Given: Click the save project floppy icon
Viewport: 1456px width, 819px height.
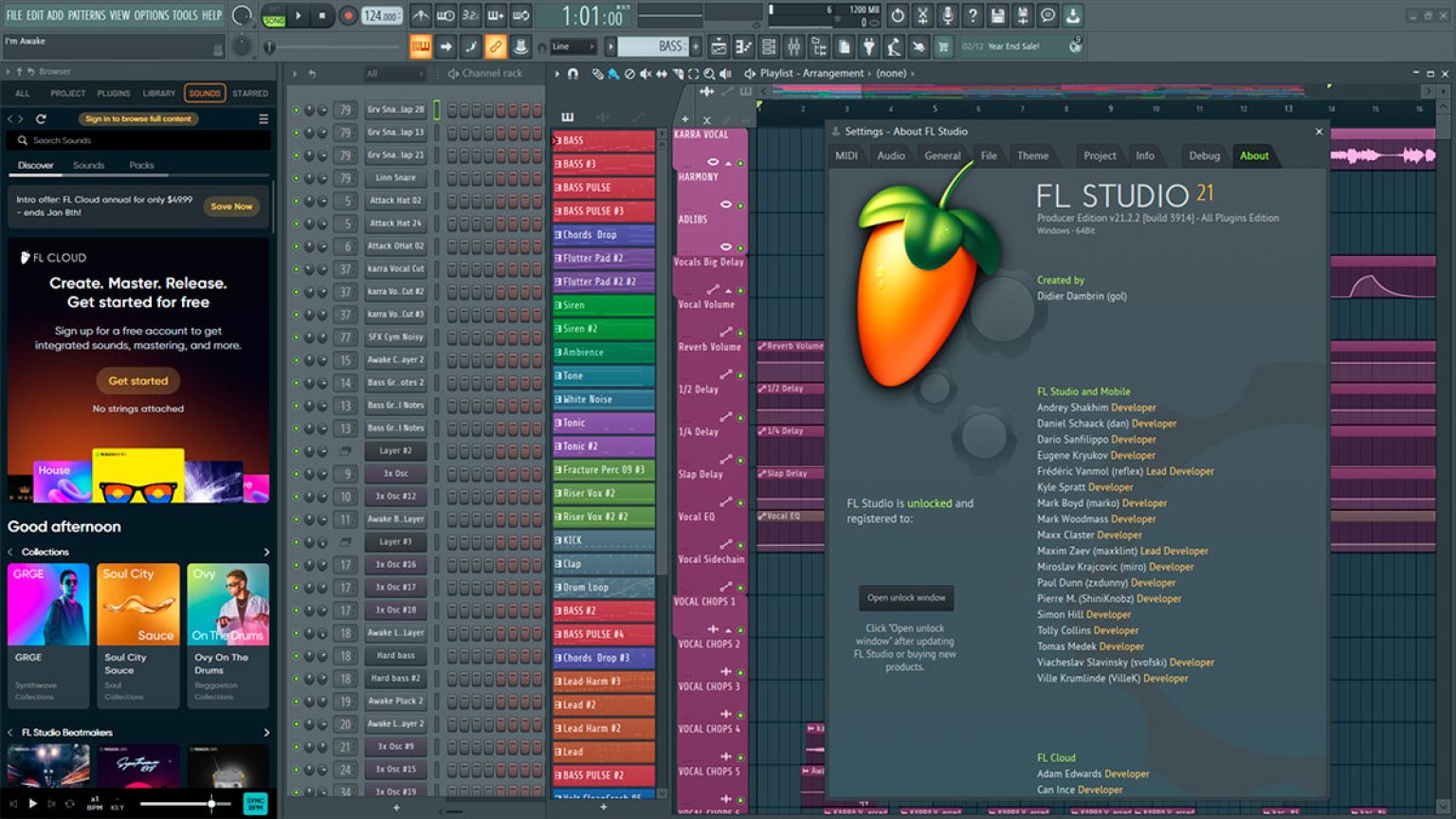Looking at the screenshot, I should click(x=997, y=16).
